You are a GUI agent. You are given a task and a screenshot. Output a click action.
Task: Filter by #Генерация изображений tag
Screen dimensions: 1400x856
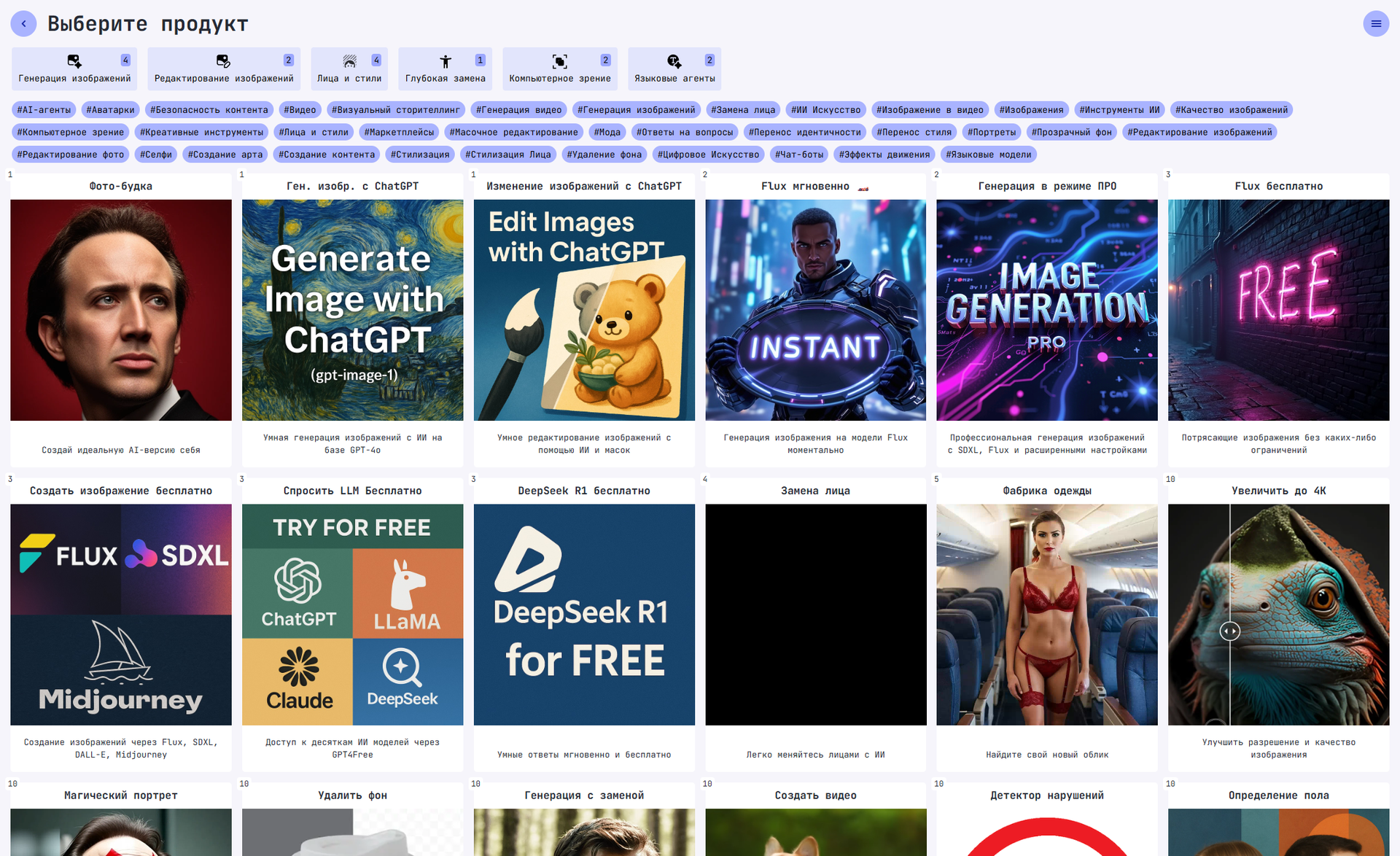pos(637,110)
